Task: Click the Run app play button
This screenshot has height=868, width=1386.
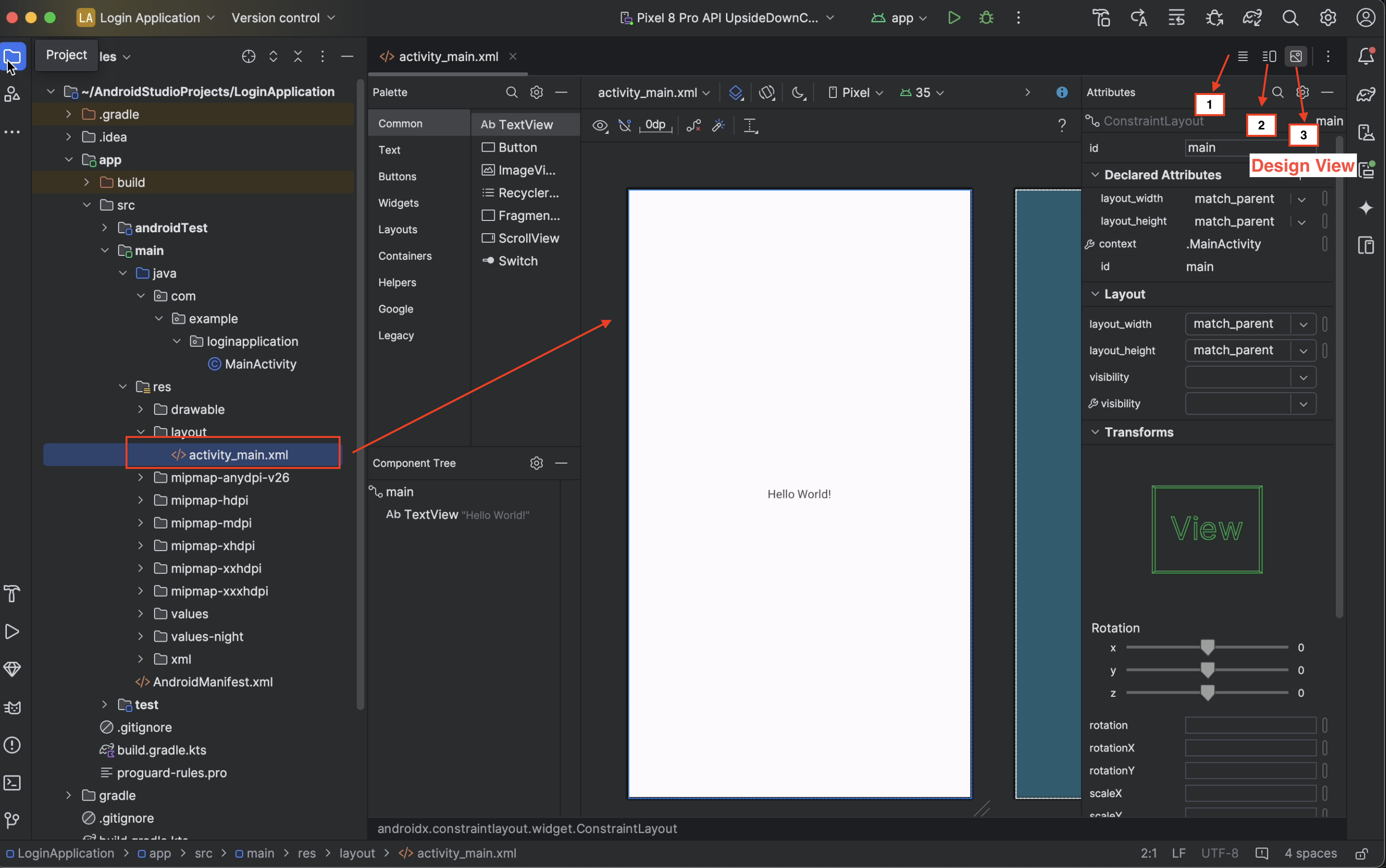Action: pyautogui.click(x=954, y=18)
